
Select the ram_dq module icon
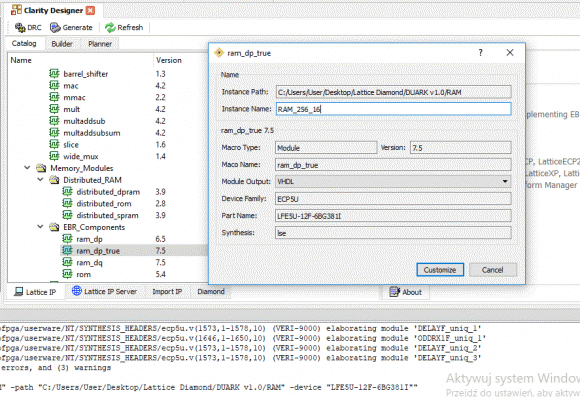click(67, 262)
